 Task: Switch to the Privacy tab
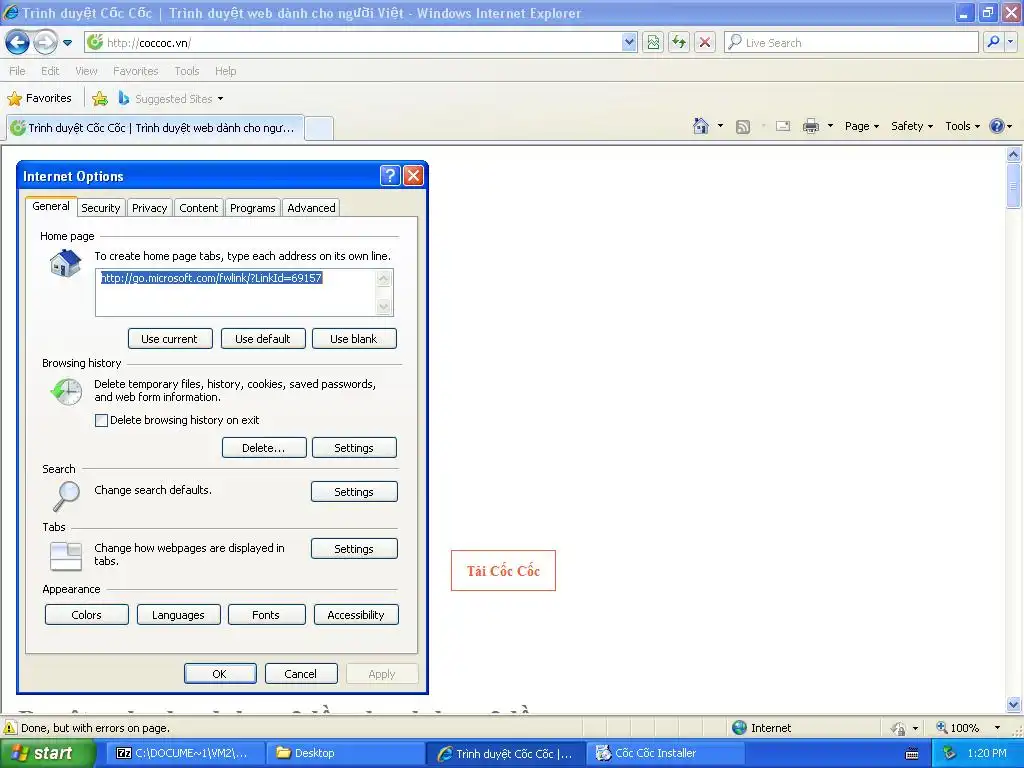click(150, 208)
